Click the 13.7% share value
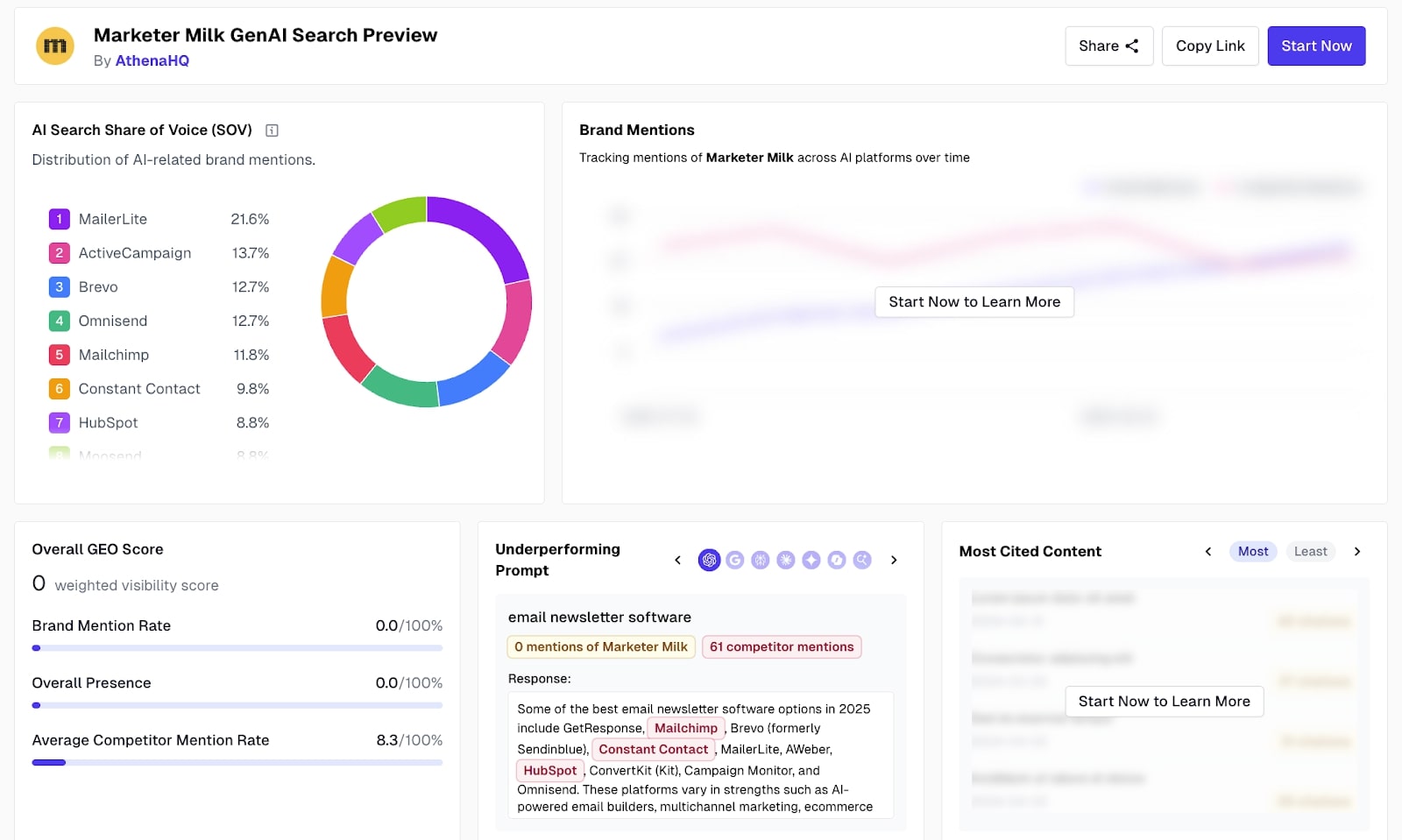The height and width of the screenshot is (840, 1402). click(x=251, y=253)
